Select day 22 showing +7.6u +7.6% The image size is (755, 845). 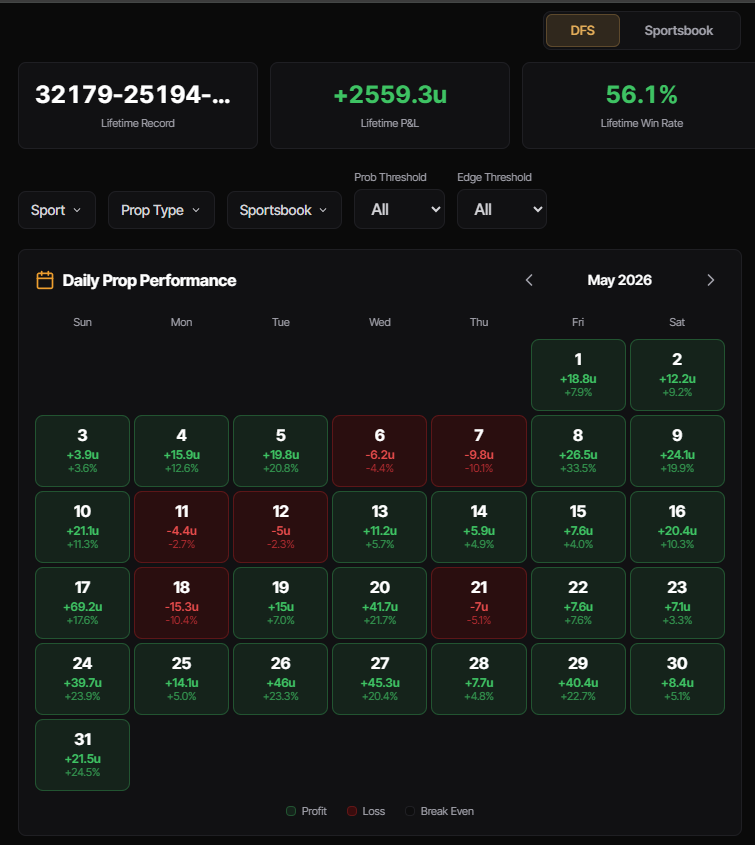[x=578, y=603]
